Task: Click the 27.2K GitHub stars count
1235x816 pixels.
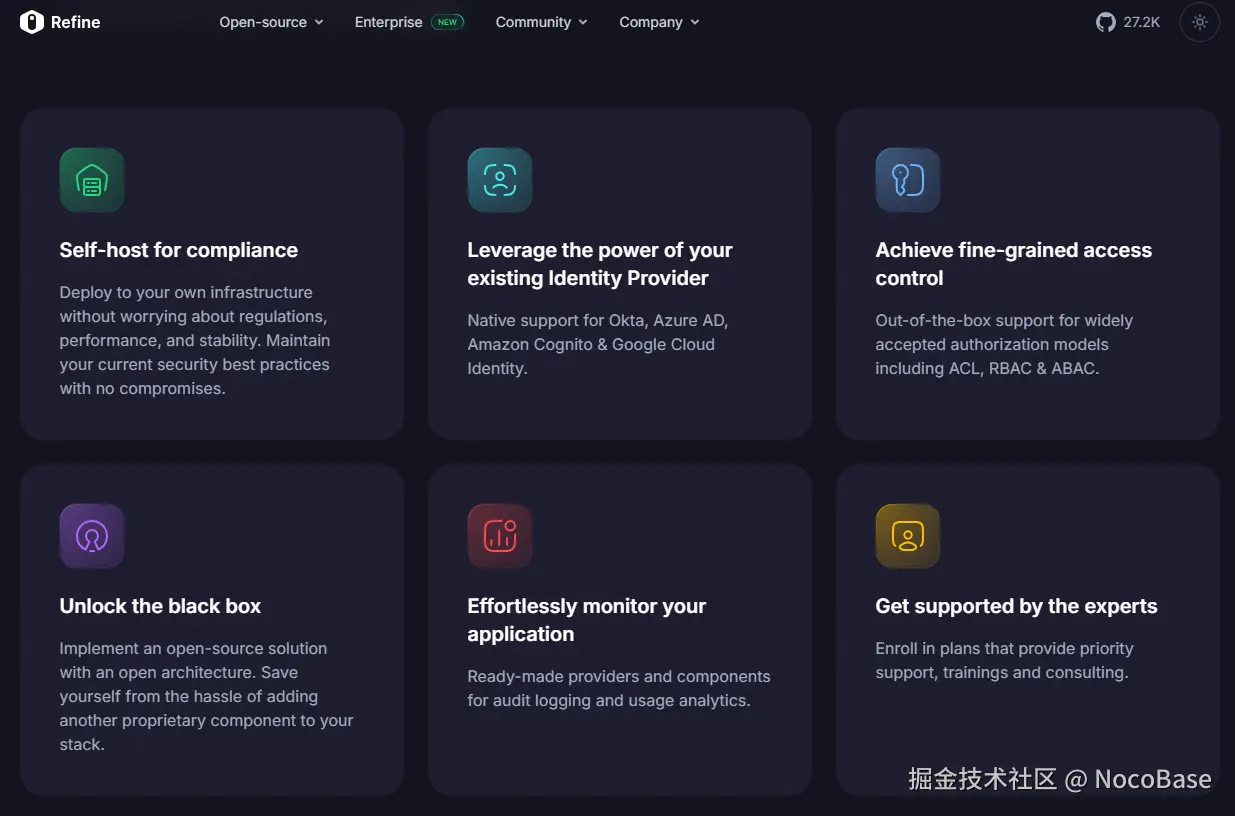Action: (x=1141, y=22)
